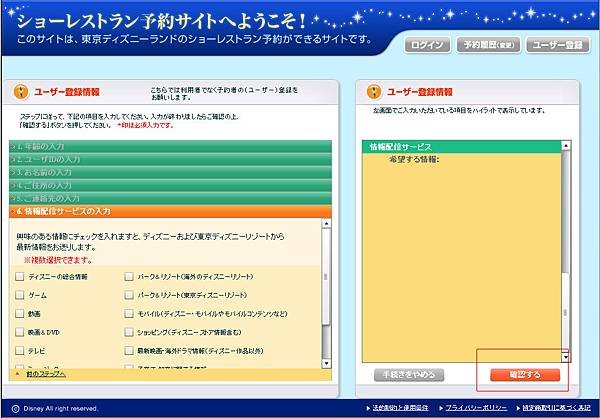Click the key icon beside right ユーザー登録情報 heading
The image size is (600, 418).
(x=374, y=92)
